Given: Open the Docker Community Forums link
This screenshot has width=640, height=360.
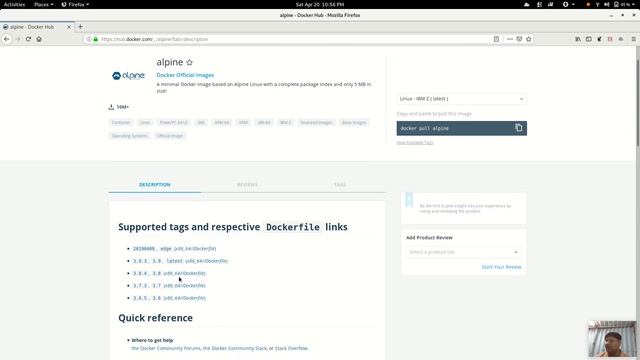Looking at the screenshot, I should tap(166, 348).
